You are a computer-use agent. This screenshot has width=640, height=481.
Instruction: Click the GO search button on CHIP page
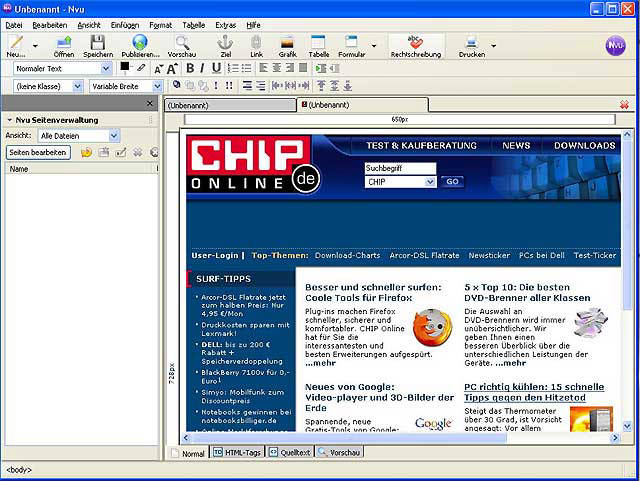click(452, 181)
